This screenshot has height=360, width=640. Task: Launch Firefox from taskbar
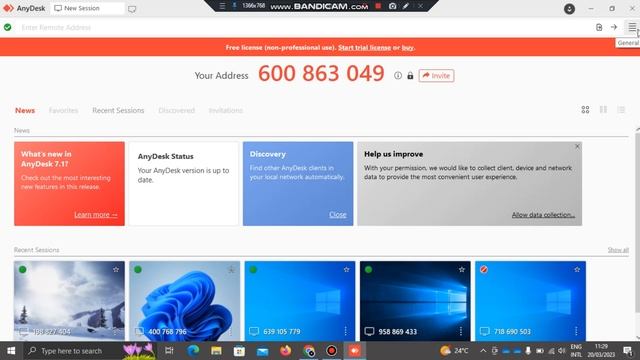(286, 351)
